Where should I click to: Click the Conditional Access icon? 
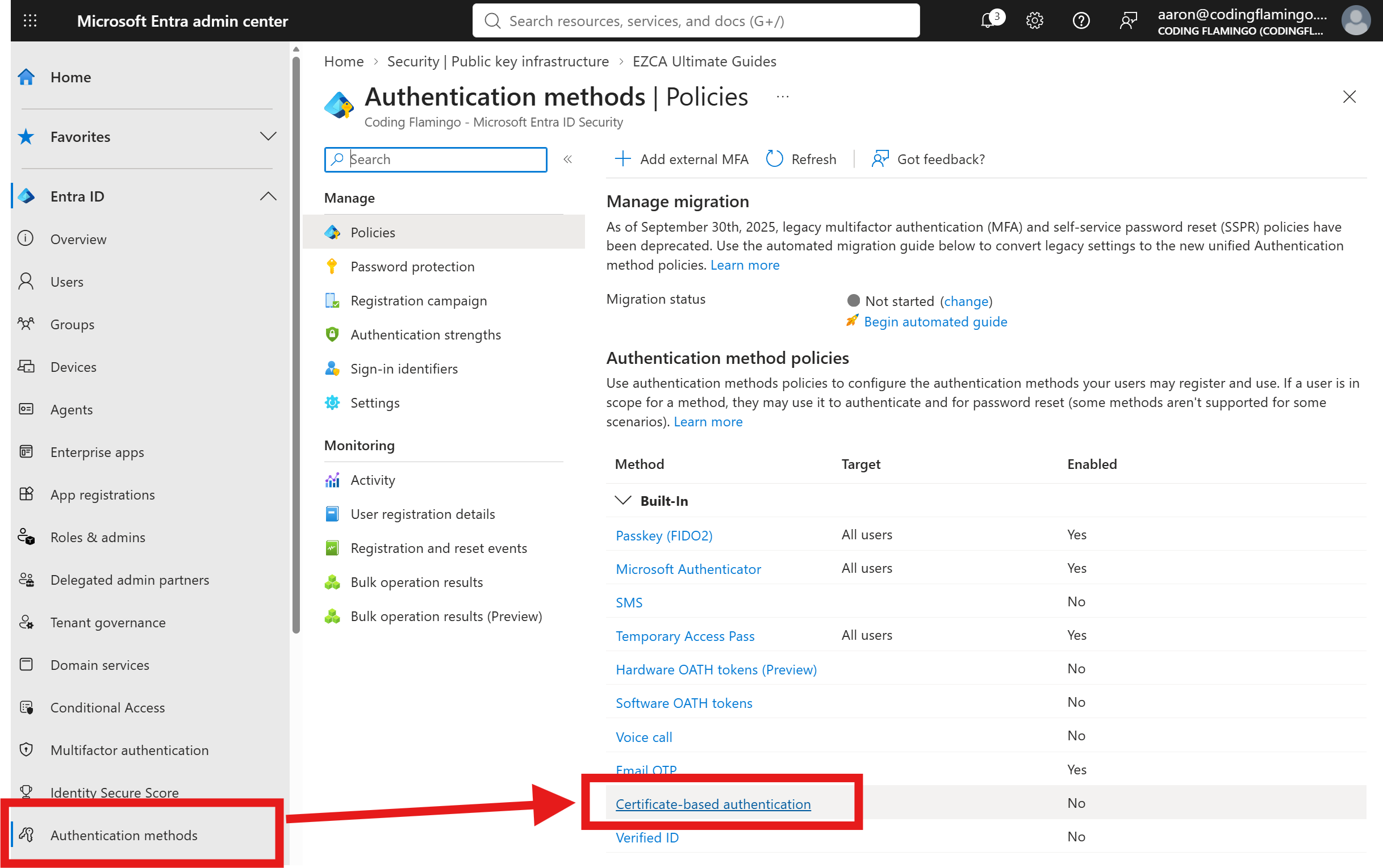click(26, 707)
